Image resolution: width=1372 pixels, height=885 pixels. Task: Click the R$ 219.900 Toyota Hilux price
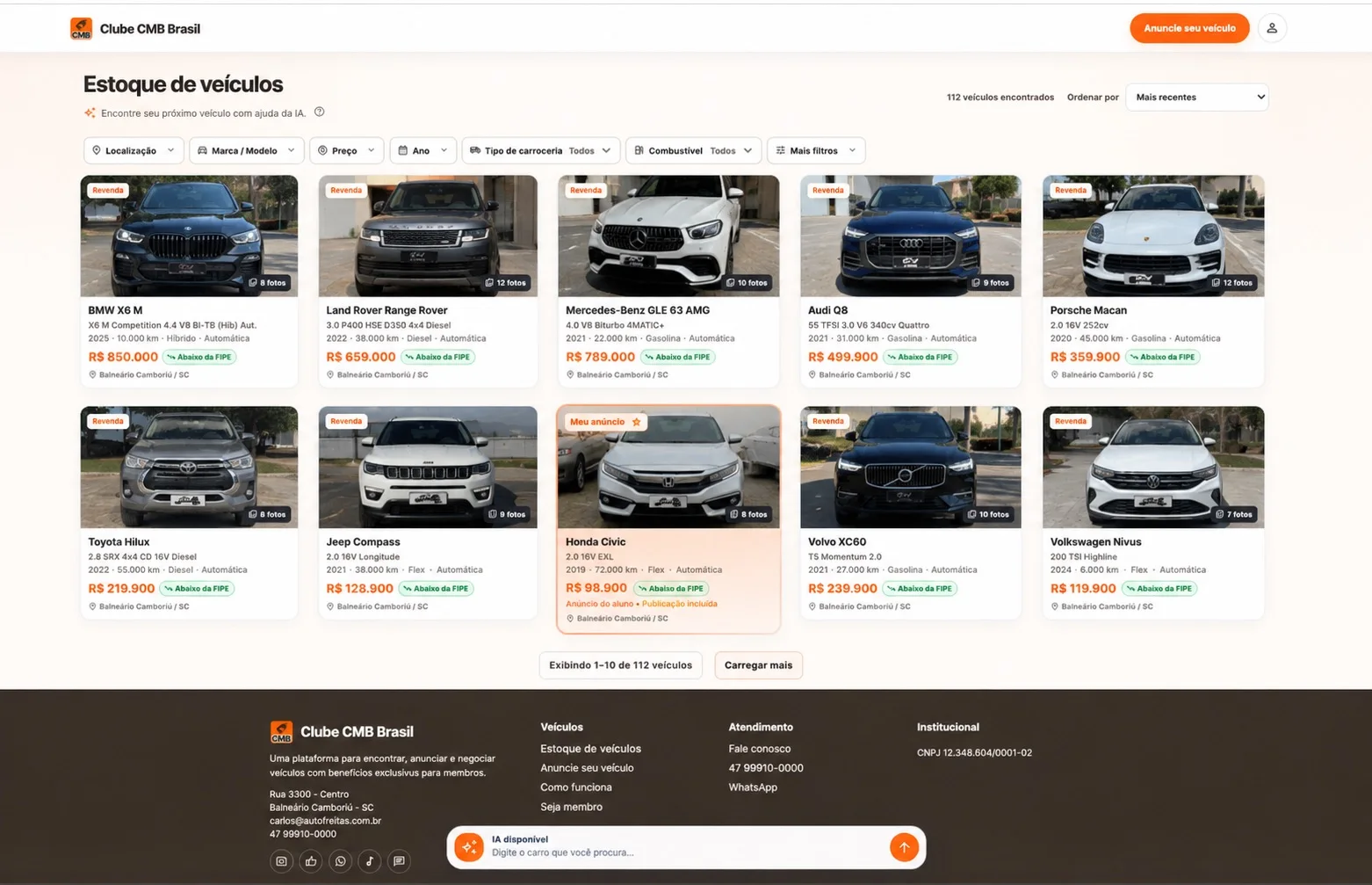121,589
